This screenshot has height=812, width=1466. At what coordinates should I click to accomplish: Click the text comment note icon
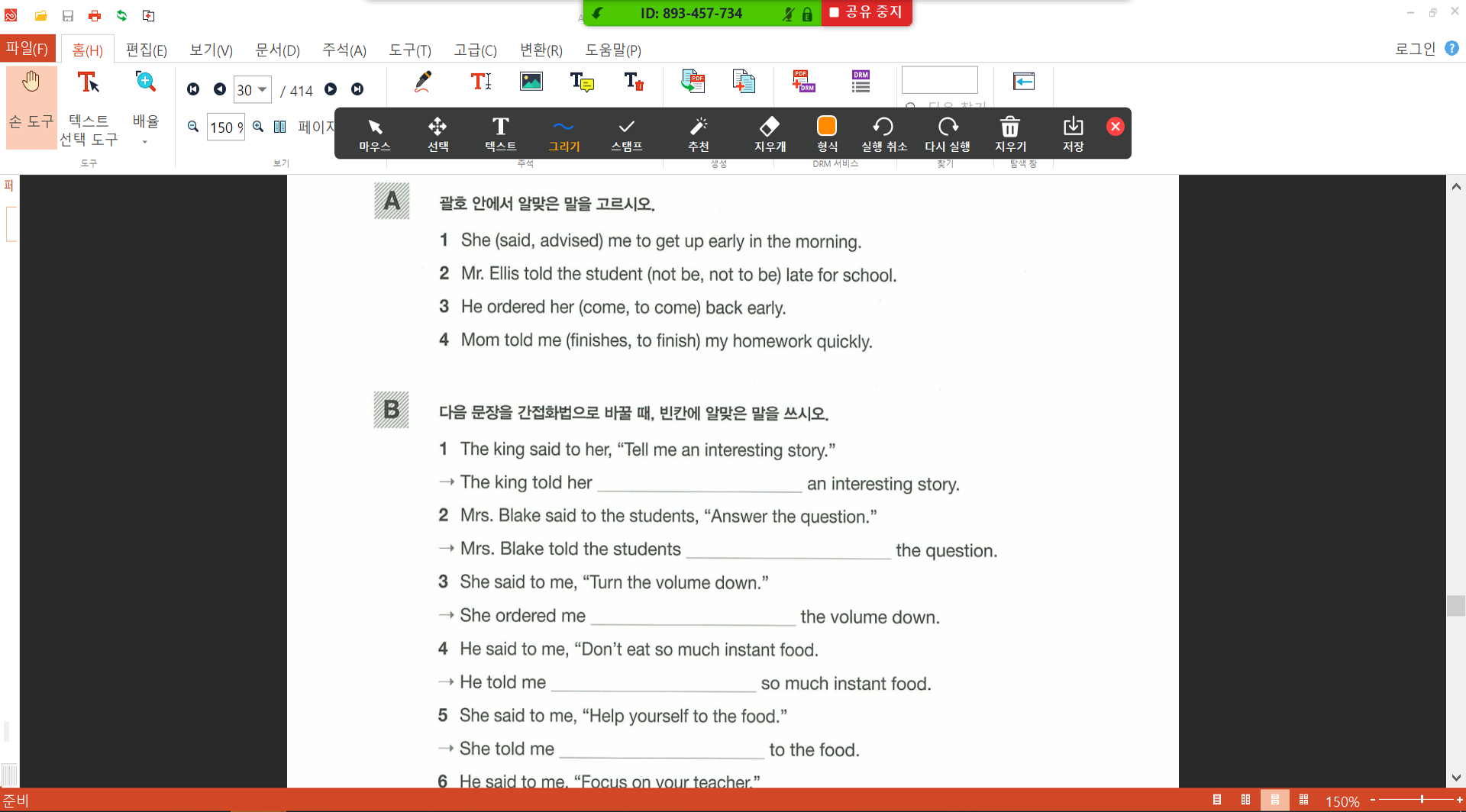[582, 82]
